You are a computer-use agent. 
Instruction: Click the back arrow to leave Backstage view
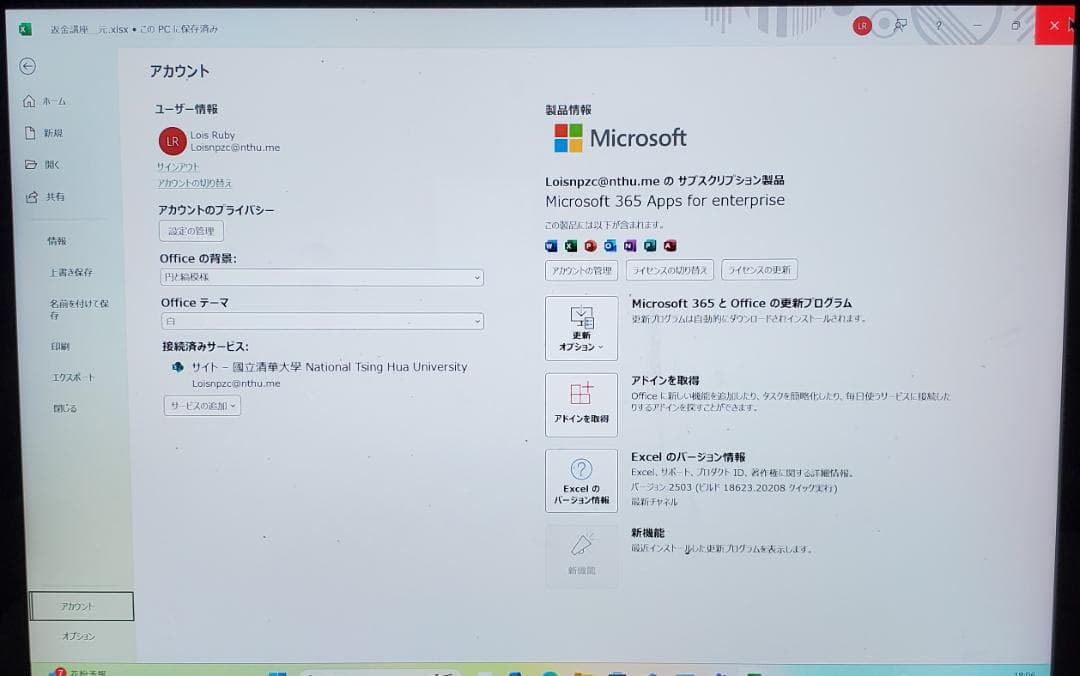tap(27, 66)
